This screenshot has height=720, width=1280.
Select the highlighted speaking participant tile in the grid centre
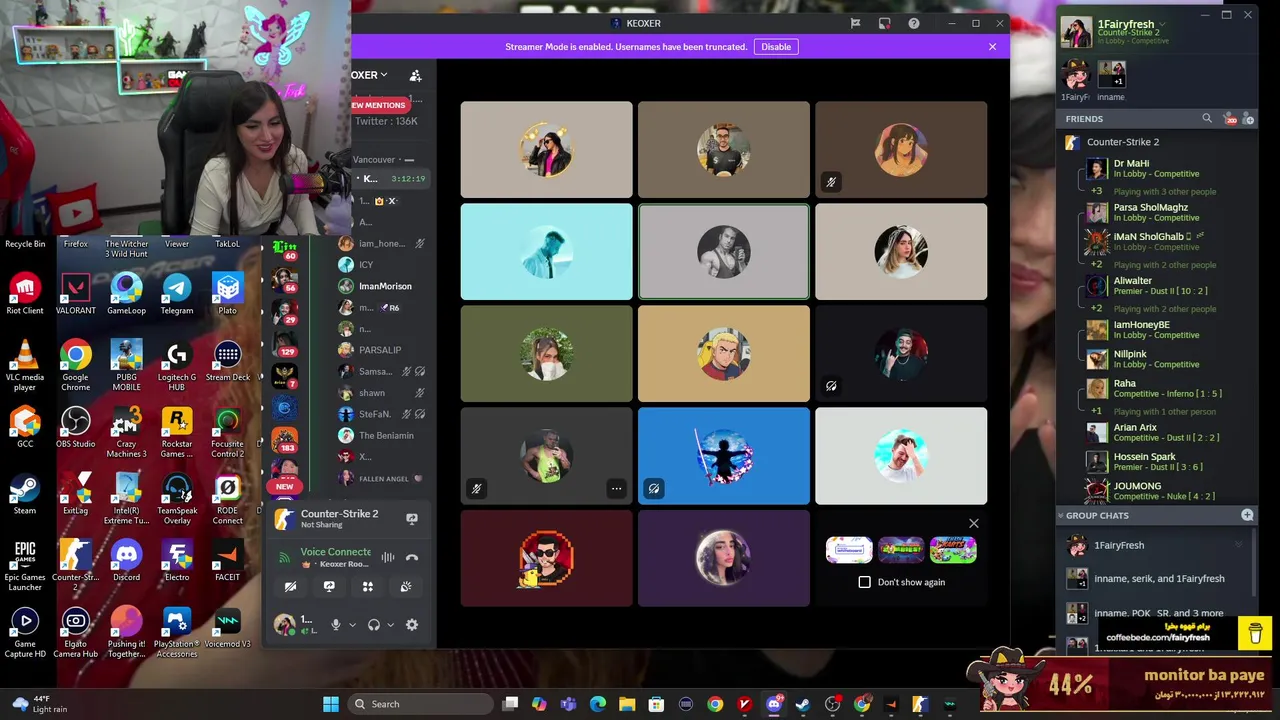pyautogui.click(x=724, y=252)
